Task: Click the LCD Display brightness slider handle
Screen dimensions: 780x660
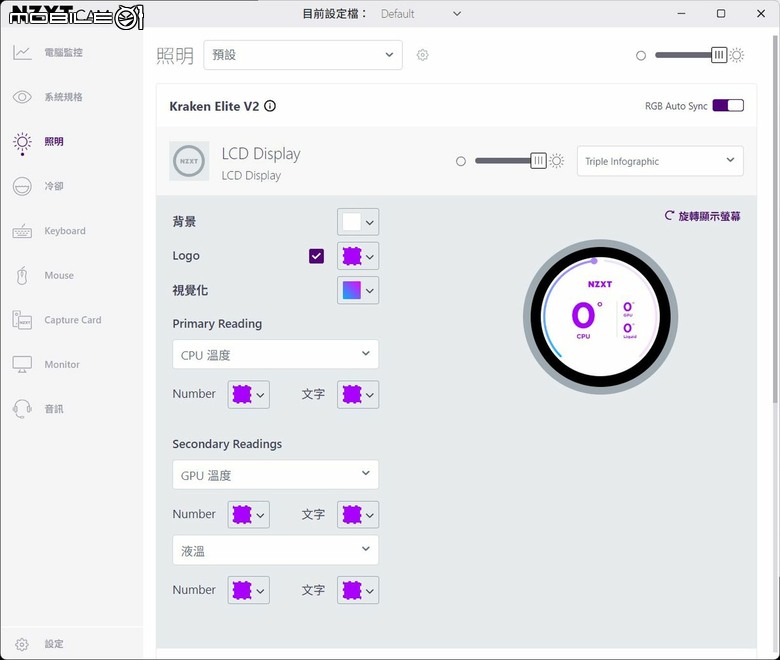Action: (538, 161)
